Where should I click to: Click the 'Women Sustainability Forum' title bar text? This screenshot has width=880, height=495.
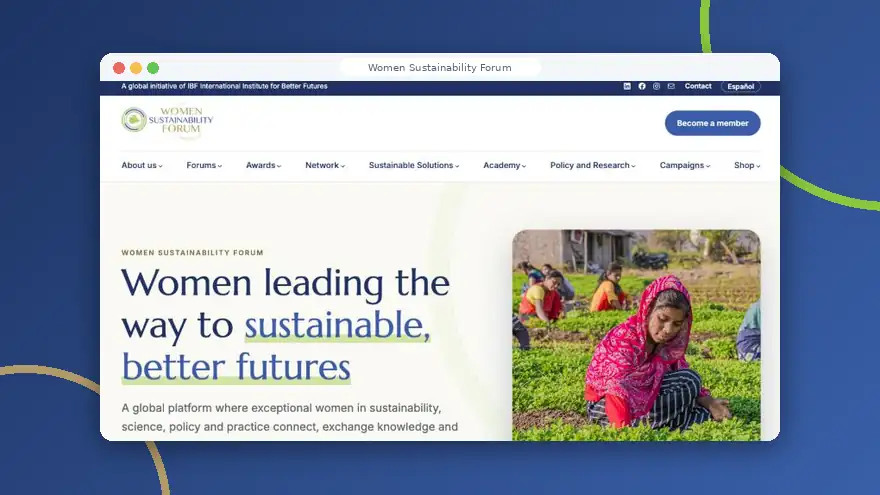[439, 67]
